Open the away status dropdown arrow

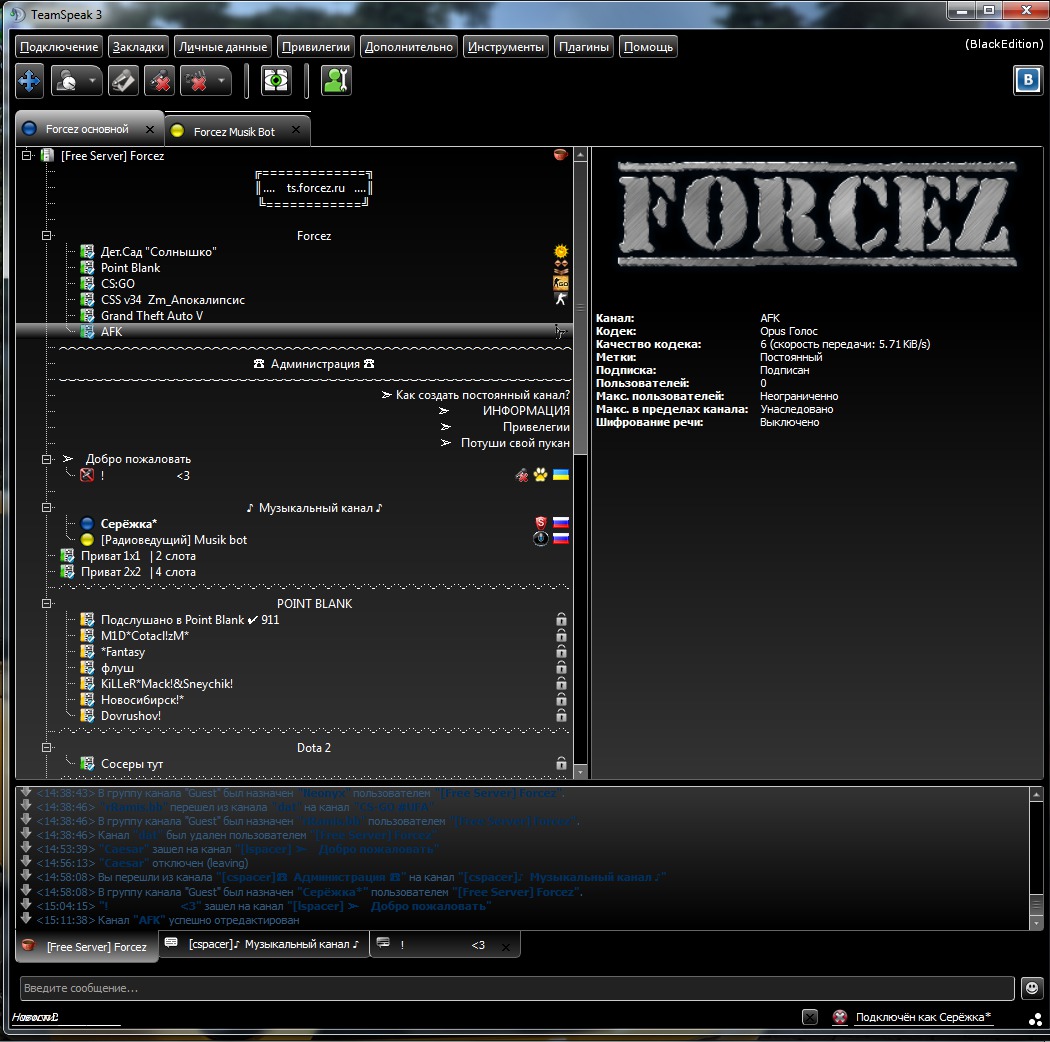[x=92, y=81]
